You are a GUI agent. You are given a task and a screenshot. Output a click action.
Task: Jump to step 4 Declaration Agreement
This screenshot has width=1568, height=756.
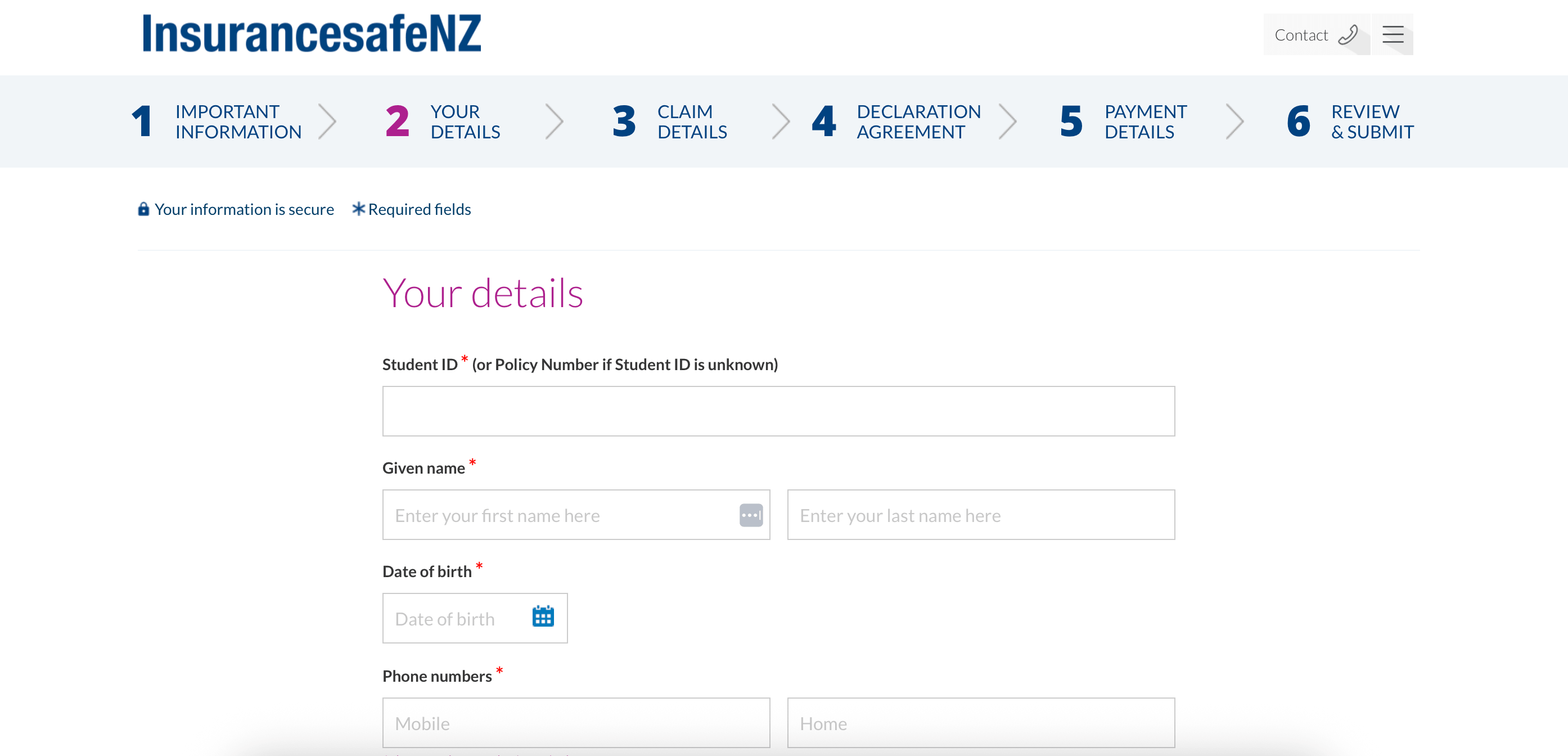[x=896, y=121]
